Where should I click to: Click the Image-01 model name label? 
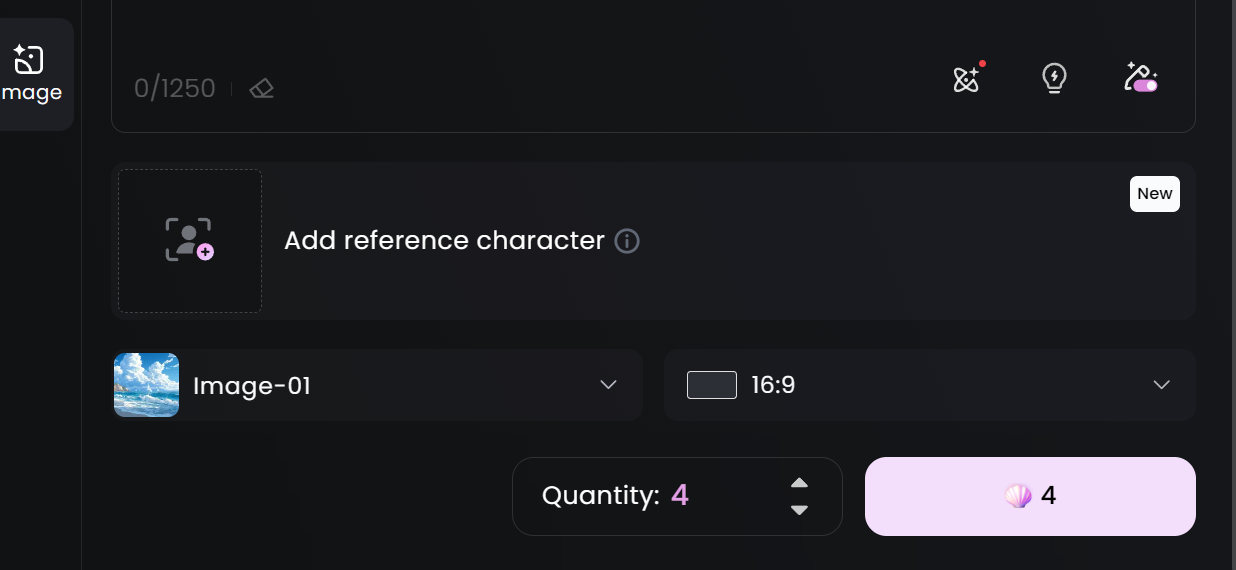coord(252,386)
